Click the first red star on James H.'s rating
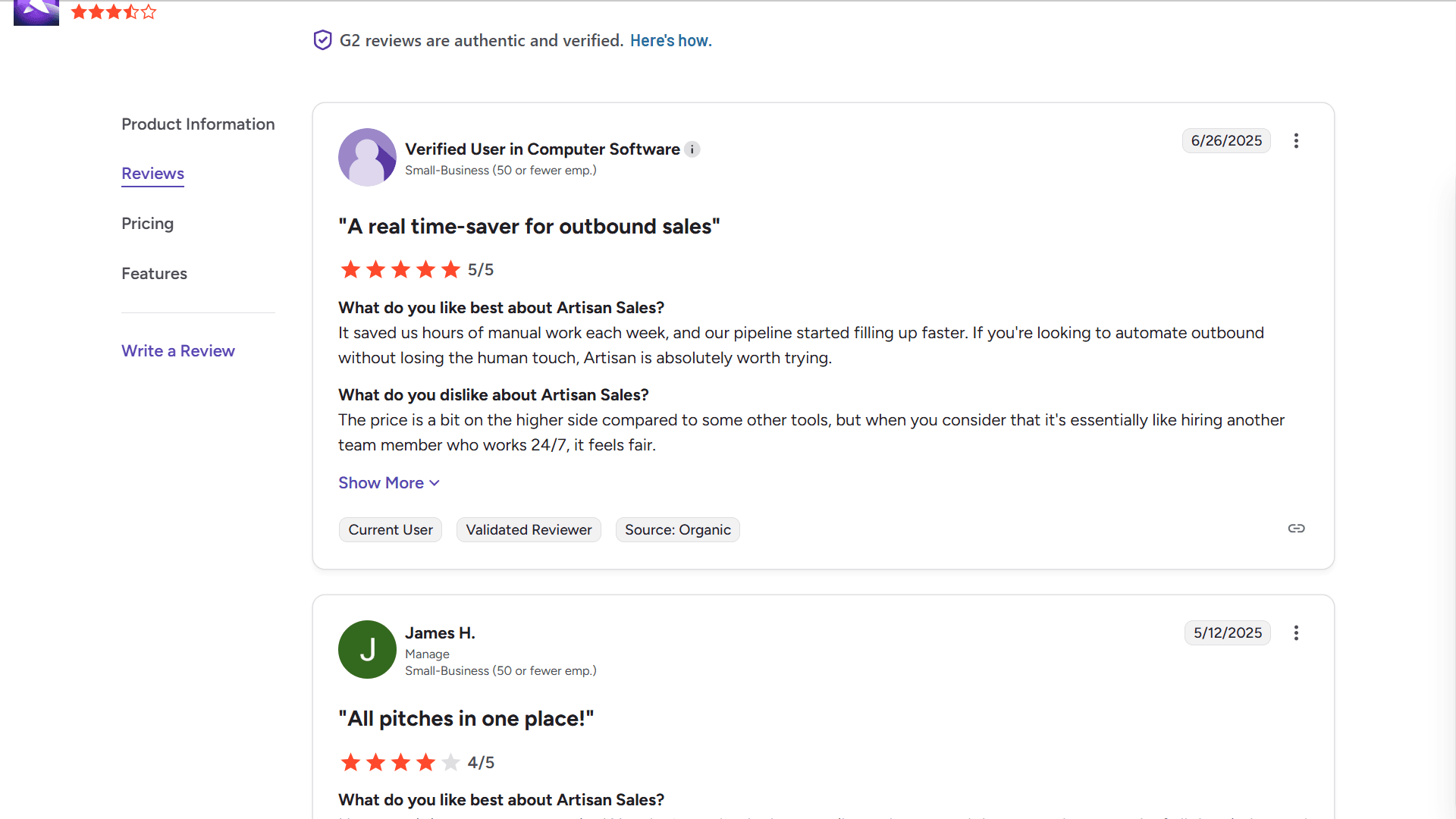This screenshot has height=819, width=1456. click(350, 762)
